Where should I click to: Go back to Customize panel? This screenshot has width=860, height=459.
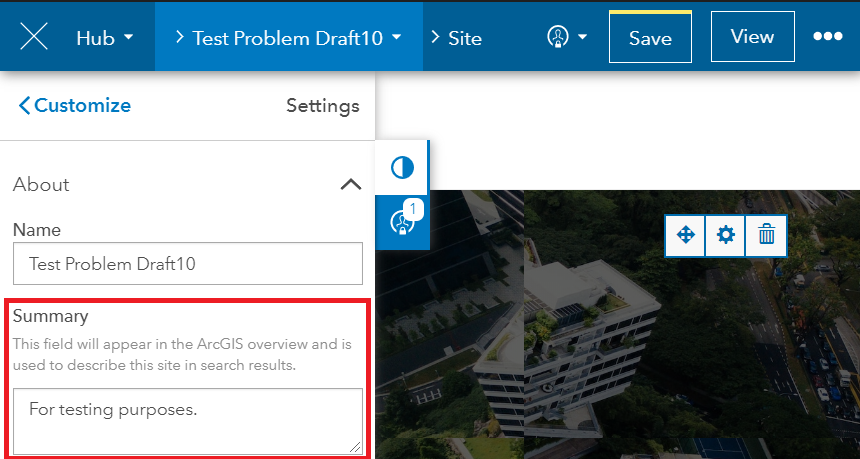point(73,105)
